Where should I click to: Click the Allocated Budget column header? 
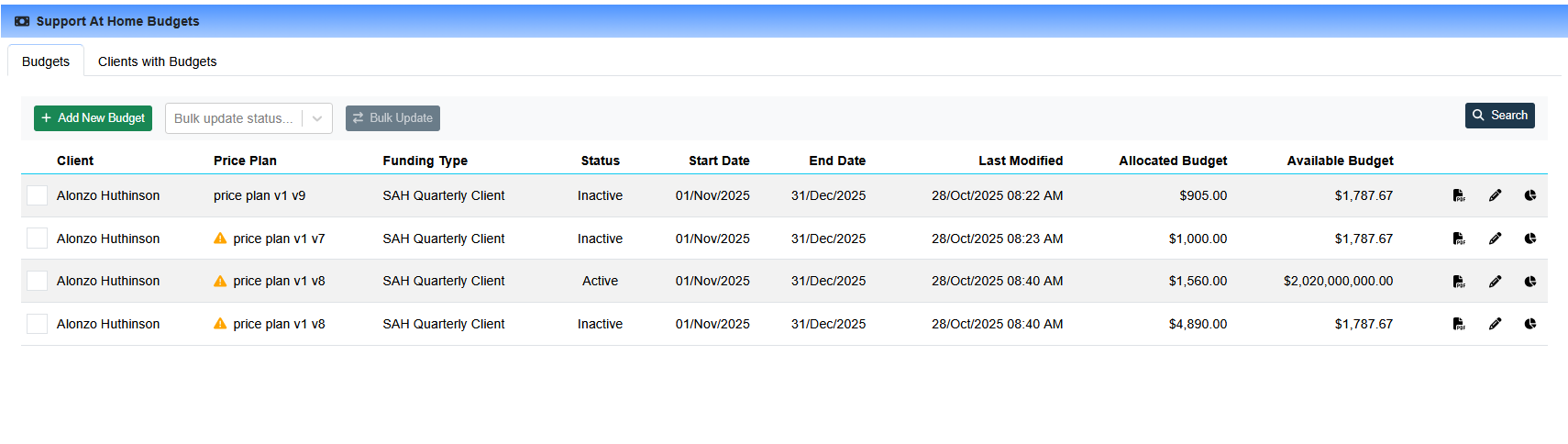pyautogui.click(x=1172, y=161)
